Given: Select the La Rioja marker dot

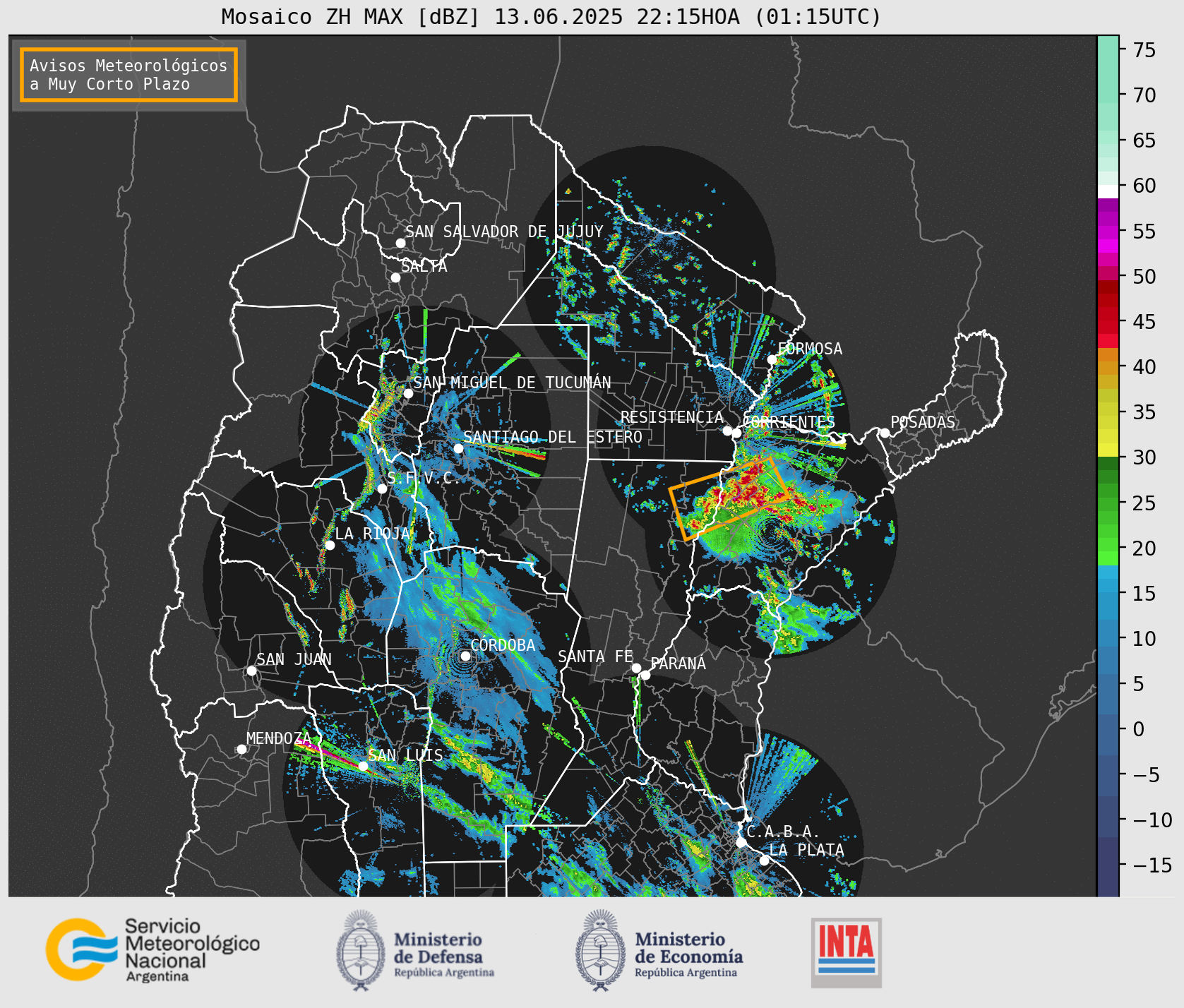Looking at the screenshot, I should point(330,545).
